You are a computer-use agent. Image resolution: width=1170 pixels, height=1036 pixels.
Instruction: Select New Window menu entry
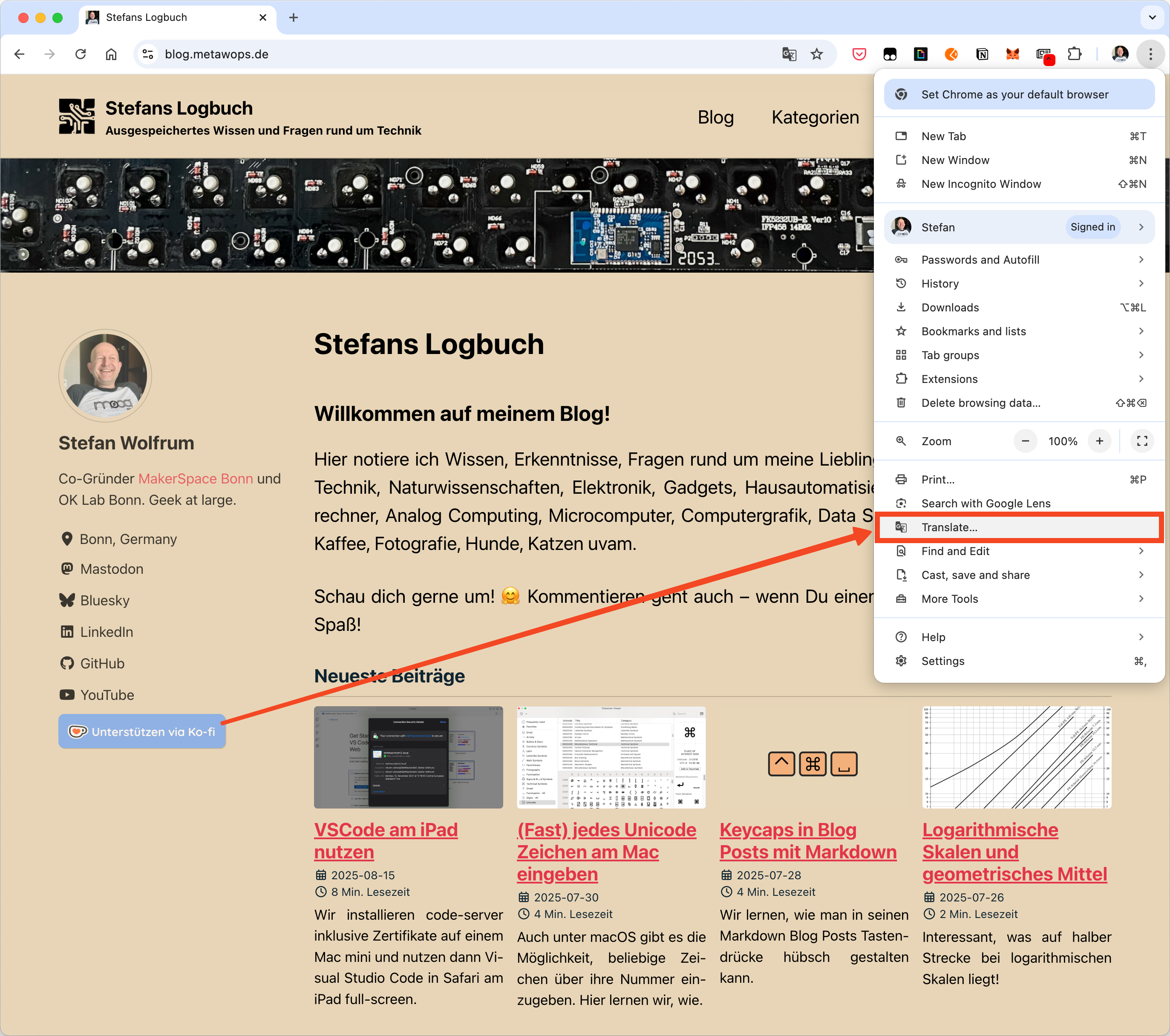pyautogui.click(x=1019, y=160)
